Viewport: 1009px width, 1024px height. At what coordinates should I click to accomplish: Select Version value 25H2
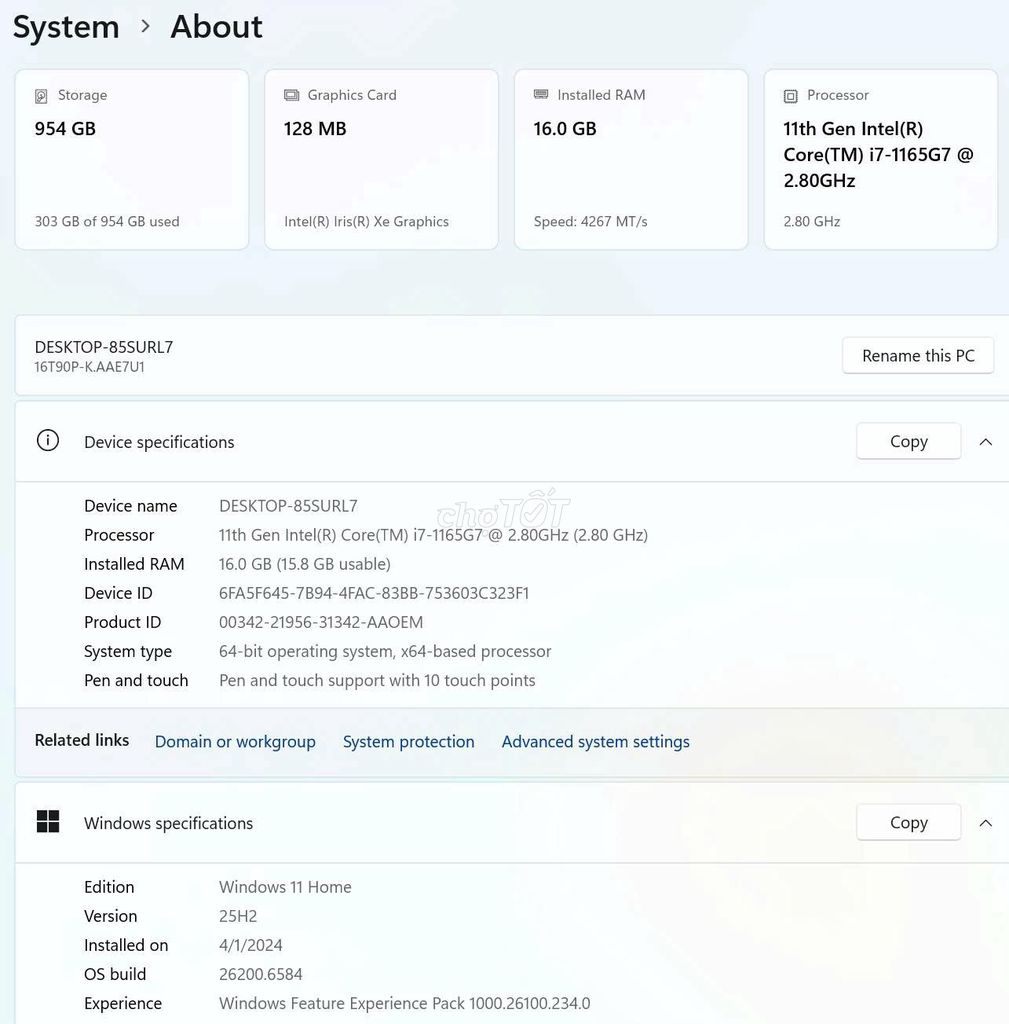238,916
